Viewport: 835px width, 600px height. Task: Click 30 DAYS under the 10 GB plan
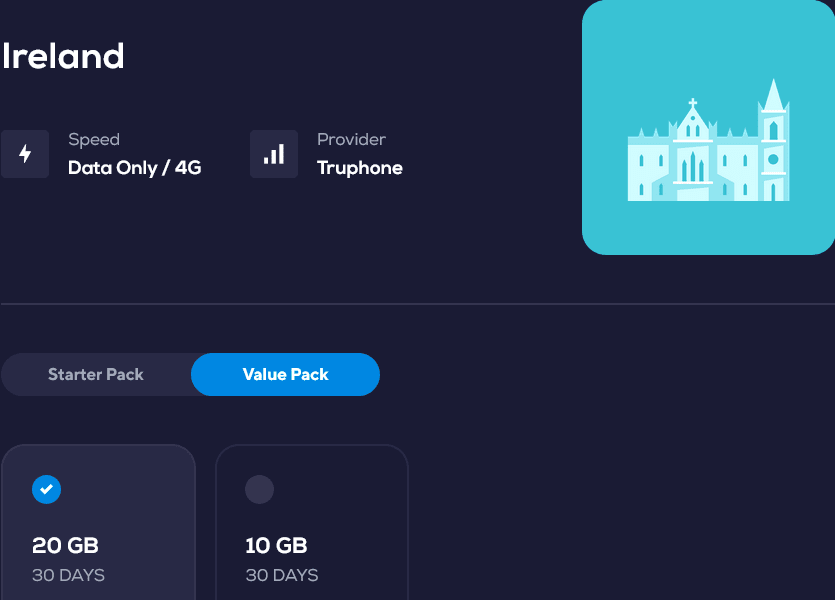pos(282,575)
